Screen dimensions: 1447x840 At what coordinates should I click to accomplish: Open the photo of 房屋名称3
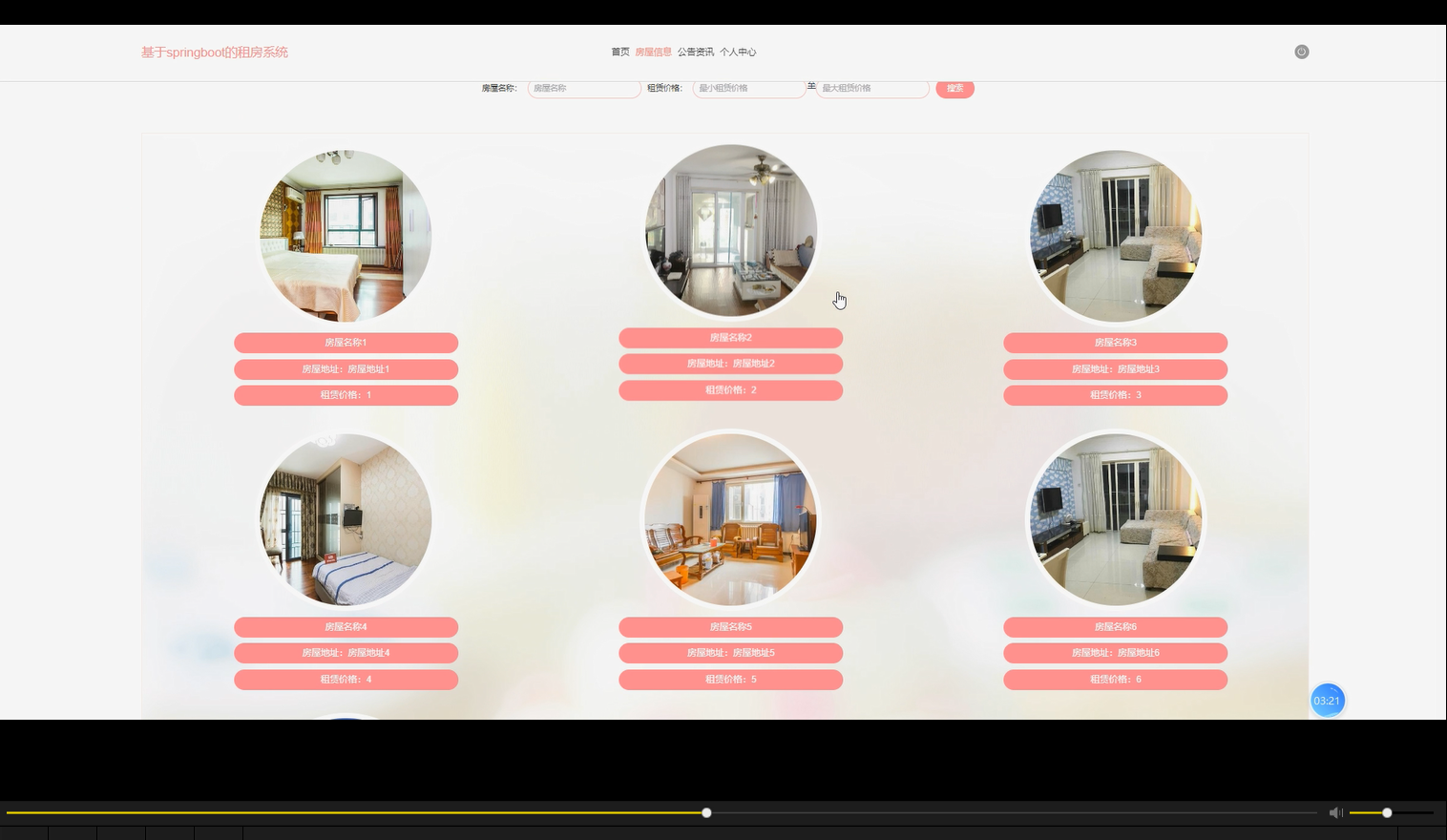[x=1116, y=235]
